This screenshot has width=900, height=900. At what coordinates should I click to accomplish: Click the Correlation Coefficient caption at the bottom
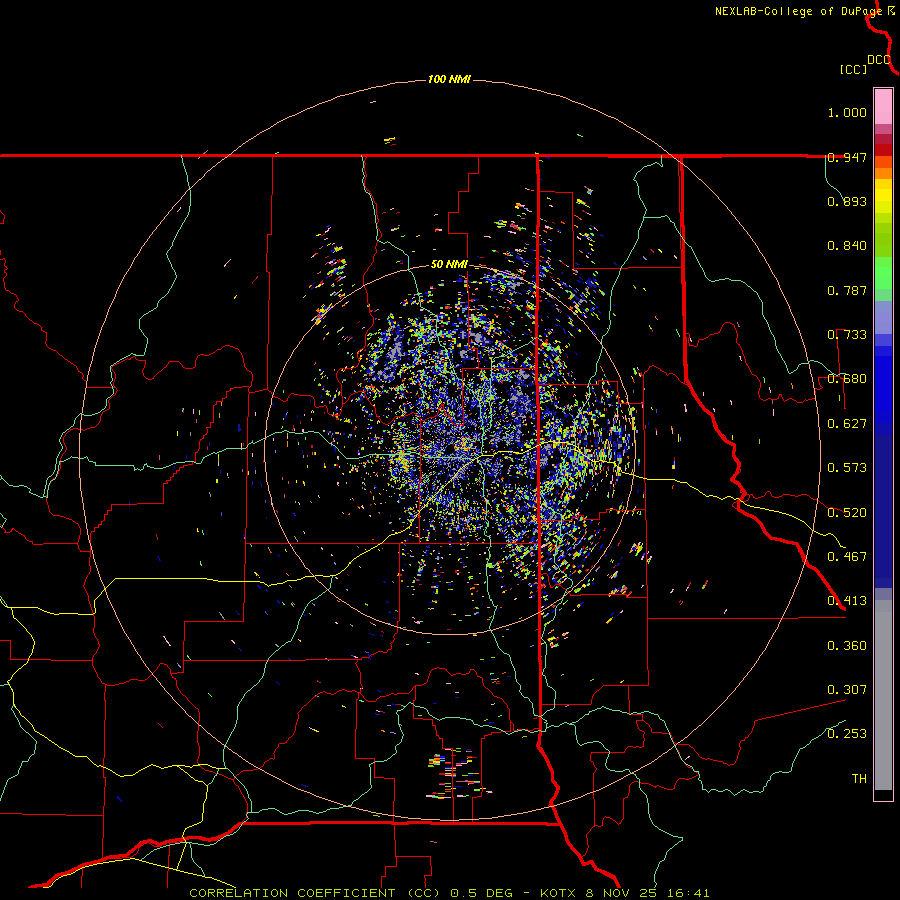tap(449, 893)
